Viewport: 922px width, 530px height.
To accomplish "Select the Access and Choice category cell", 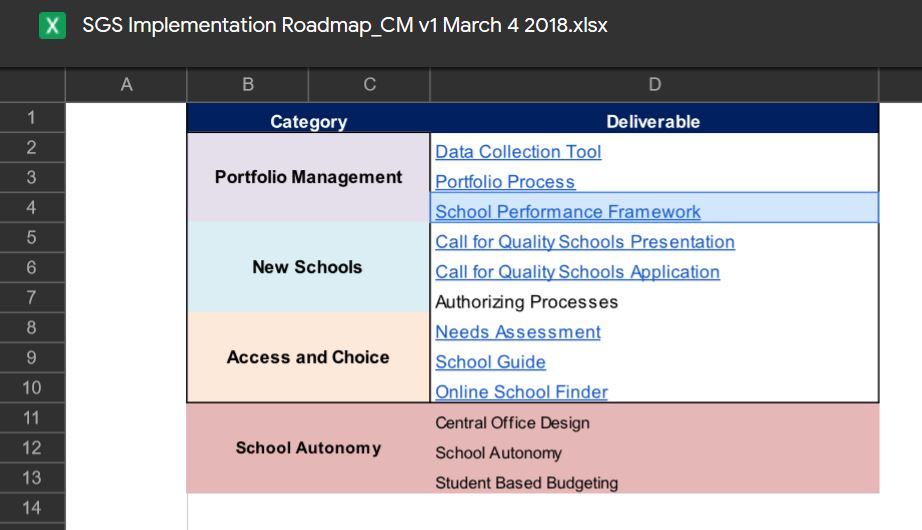I will [308, 357].
